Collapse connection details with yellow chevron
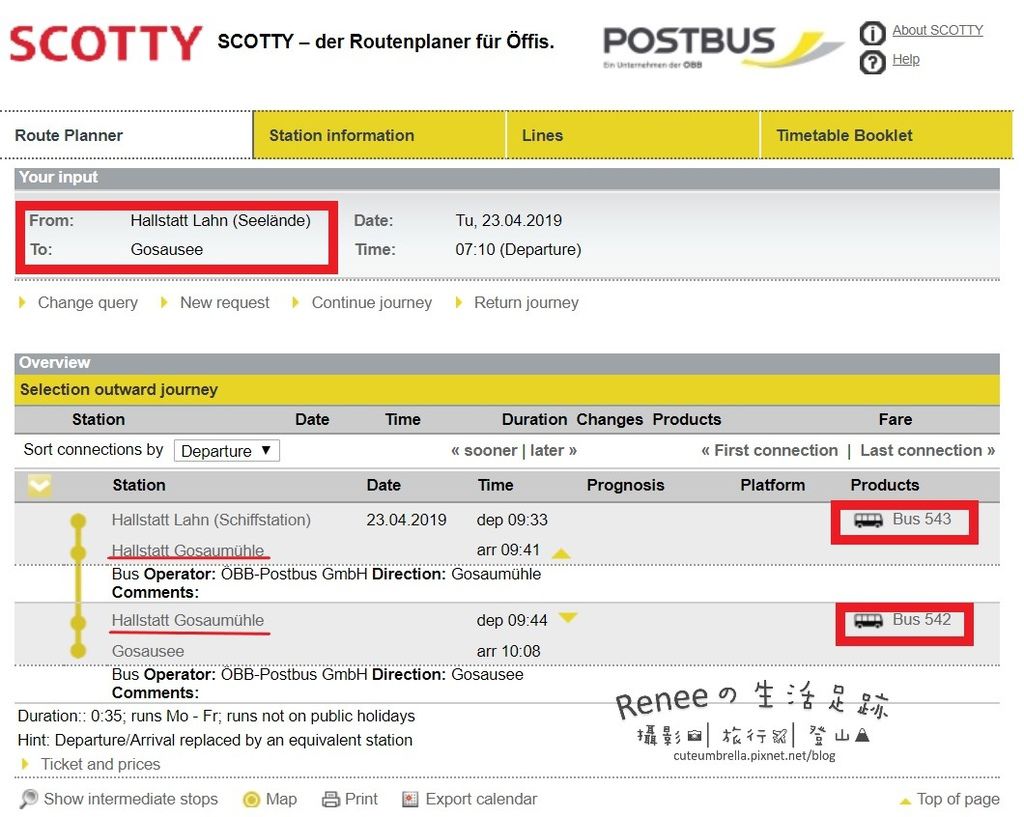The height and width of the screenshot is (817, 1024). coord(39,485)
